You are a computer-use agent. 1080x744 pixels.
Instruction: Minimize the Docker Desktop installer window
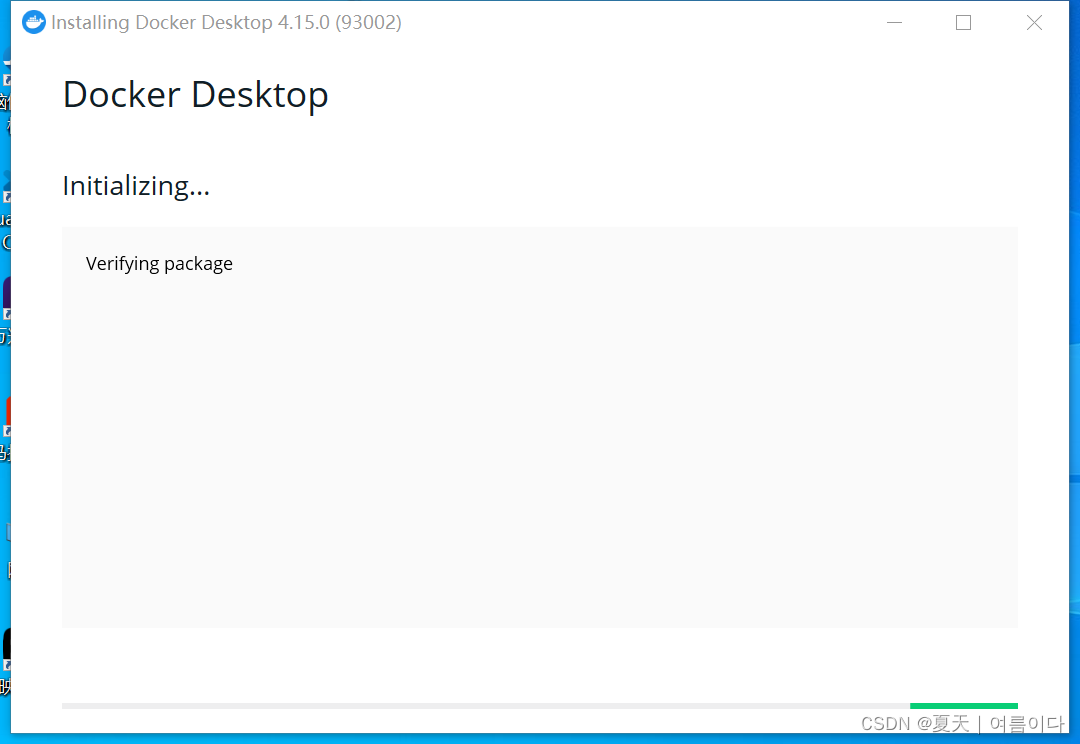(x=894, y=23)
